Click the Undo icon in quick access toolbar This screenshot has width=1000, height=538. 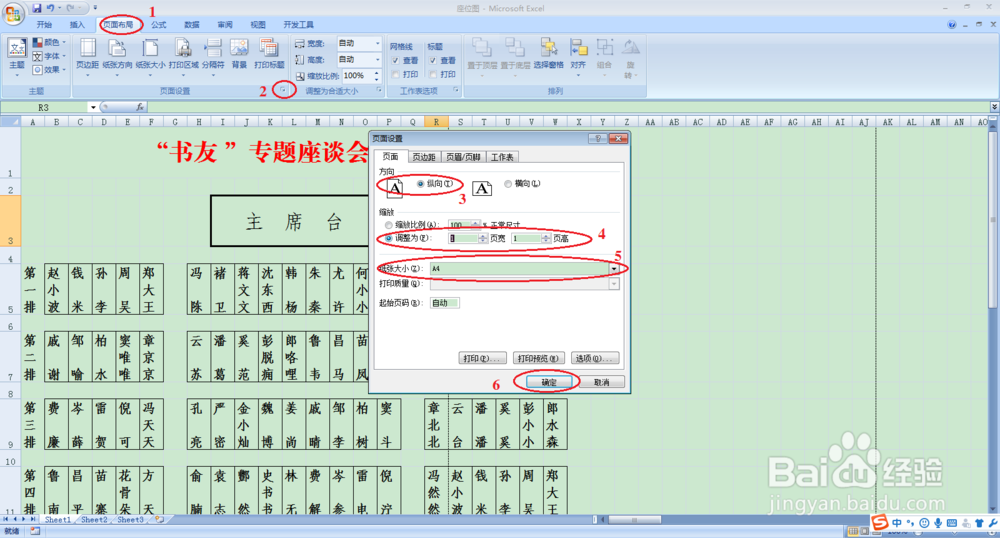(50, 8)
